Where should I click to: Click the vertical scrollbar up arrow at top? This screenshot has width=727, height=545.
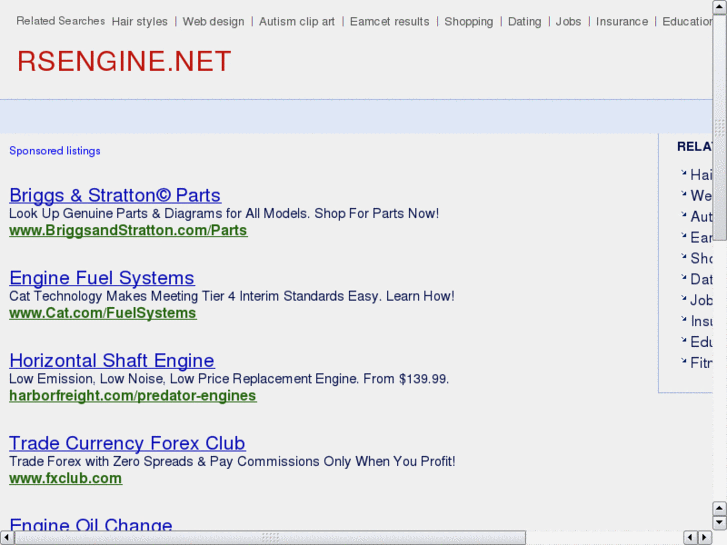[x=720, y=7]
